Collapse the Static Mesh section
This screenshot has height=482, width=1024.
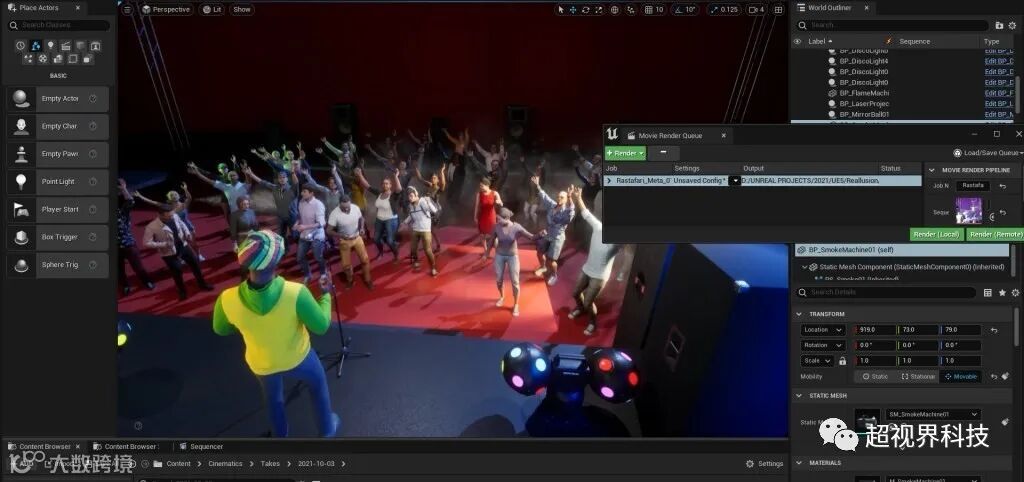(x=799, y=396)
